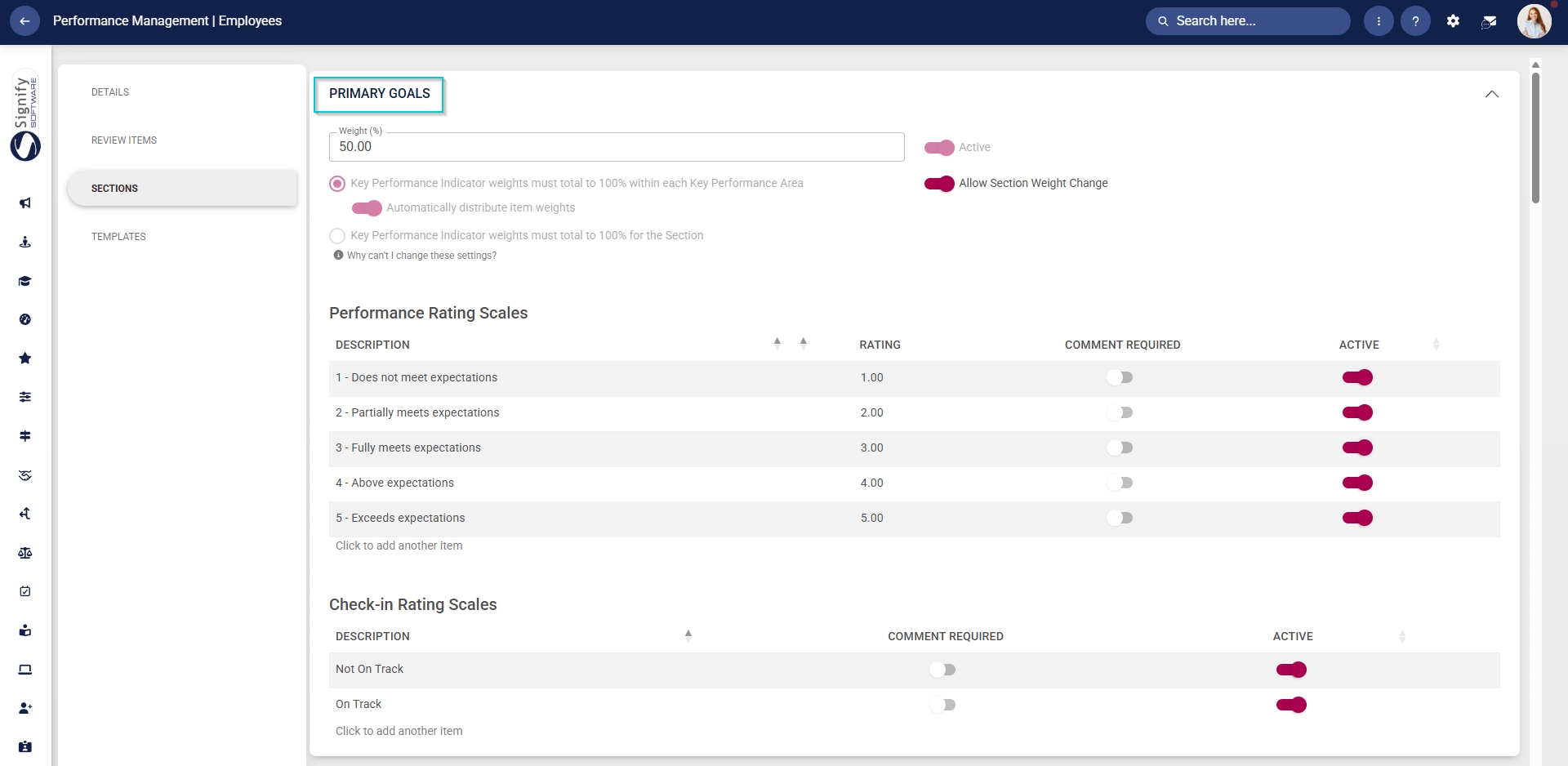
Task: Click the Weight (%) input field
Action: point(617,147)
